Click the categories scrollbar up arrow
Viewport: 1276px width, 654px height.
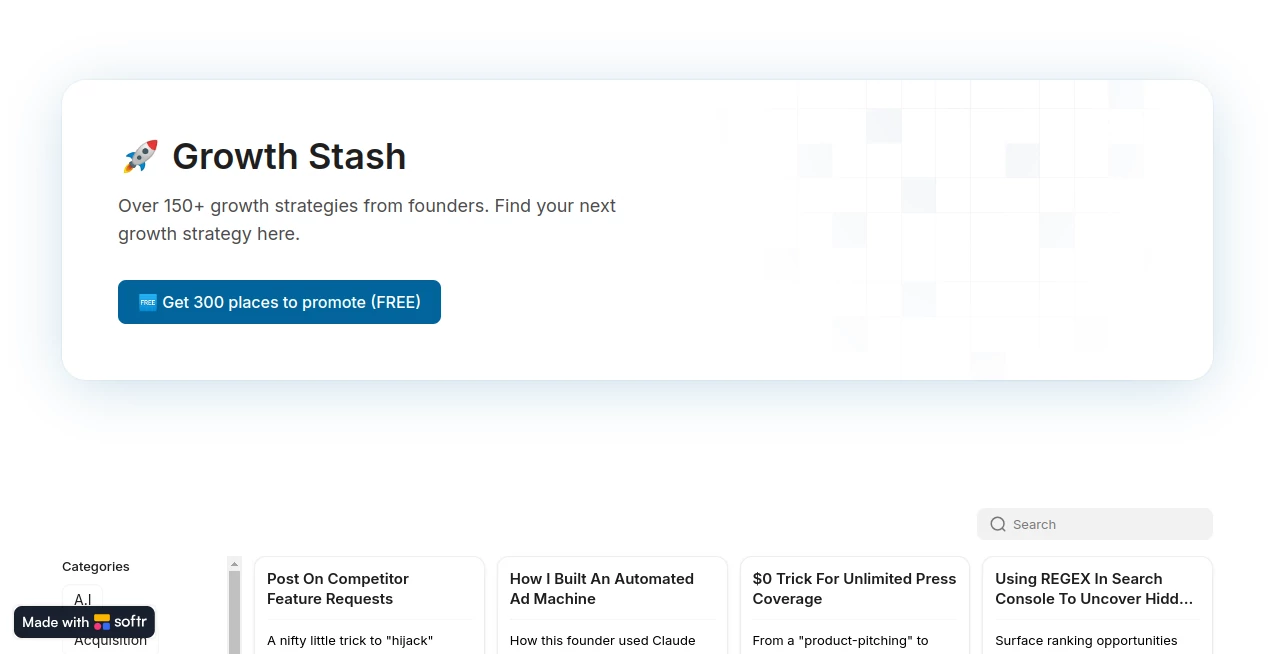[x=234, y=563]
